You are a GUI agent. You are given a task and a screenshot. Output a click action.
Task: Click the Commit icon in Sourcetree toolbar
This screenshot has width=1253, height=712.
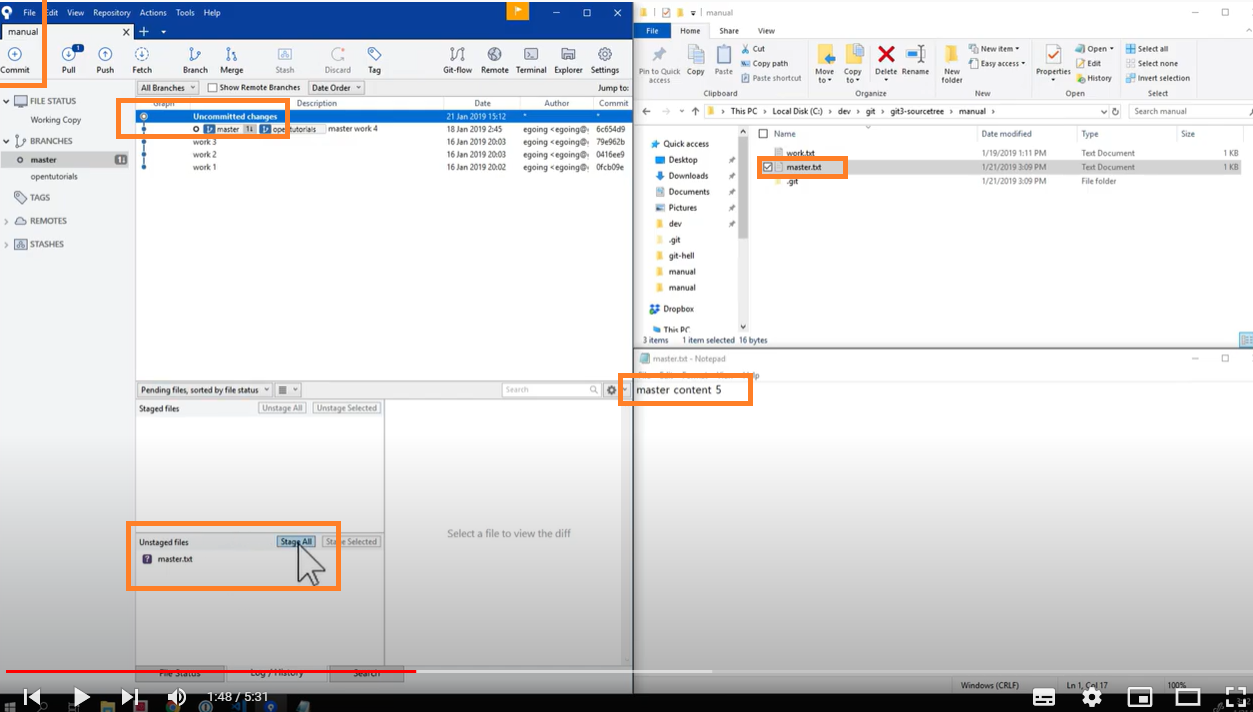[x=14, y=54]
